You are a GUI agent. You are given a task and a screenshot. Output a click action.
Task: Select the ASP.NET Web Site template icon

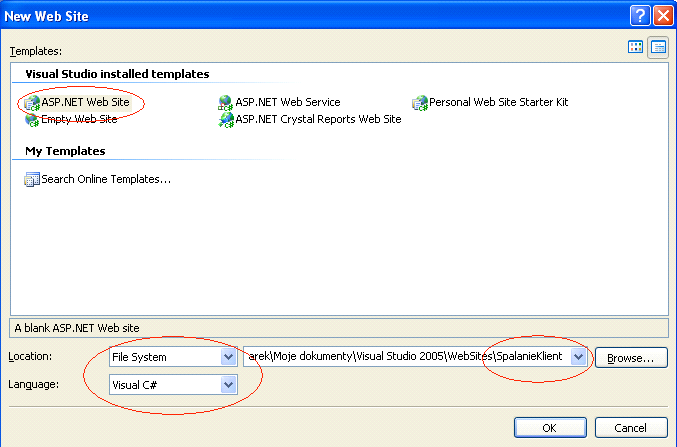(x=32, y=103)
